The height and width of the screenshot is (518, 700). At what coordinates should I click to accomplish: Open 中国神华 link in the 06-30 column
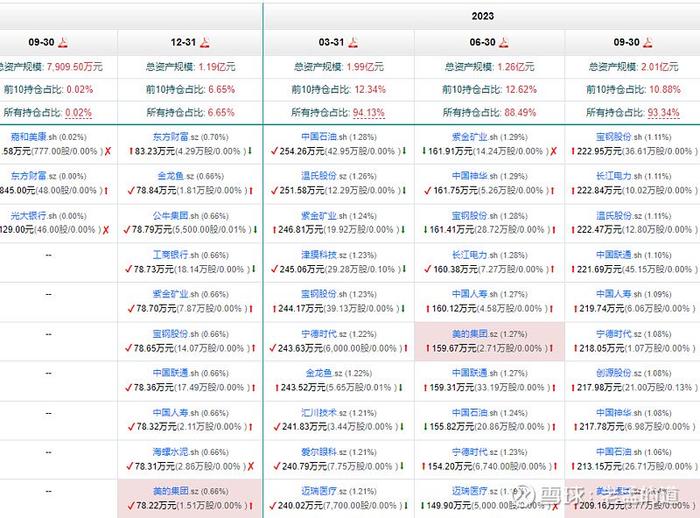[470, 176]
